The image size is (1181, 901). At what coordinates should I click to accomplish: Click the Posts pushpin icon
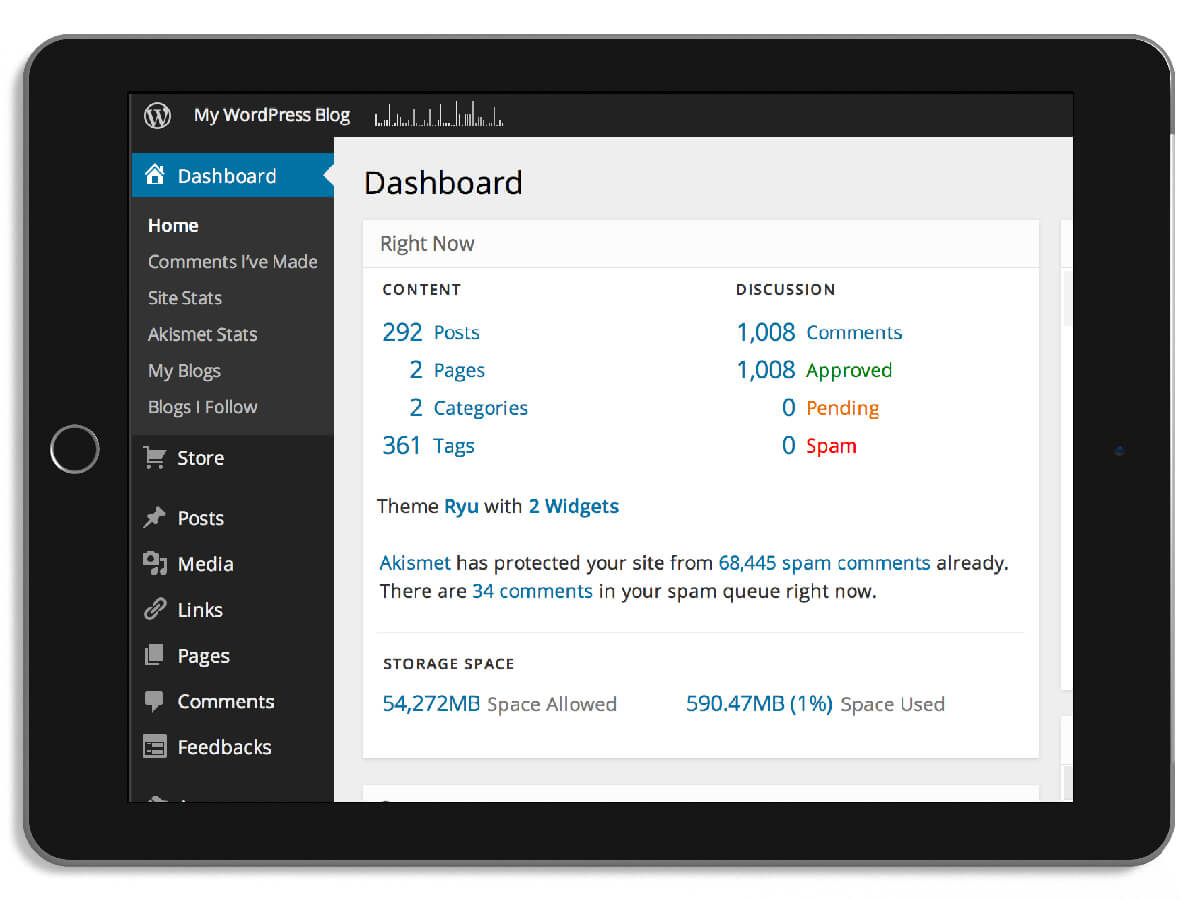pos(154,518)
